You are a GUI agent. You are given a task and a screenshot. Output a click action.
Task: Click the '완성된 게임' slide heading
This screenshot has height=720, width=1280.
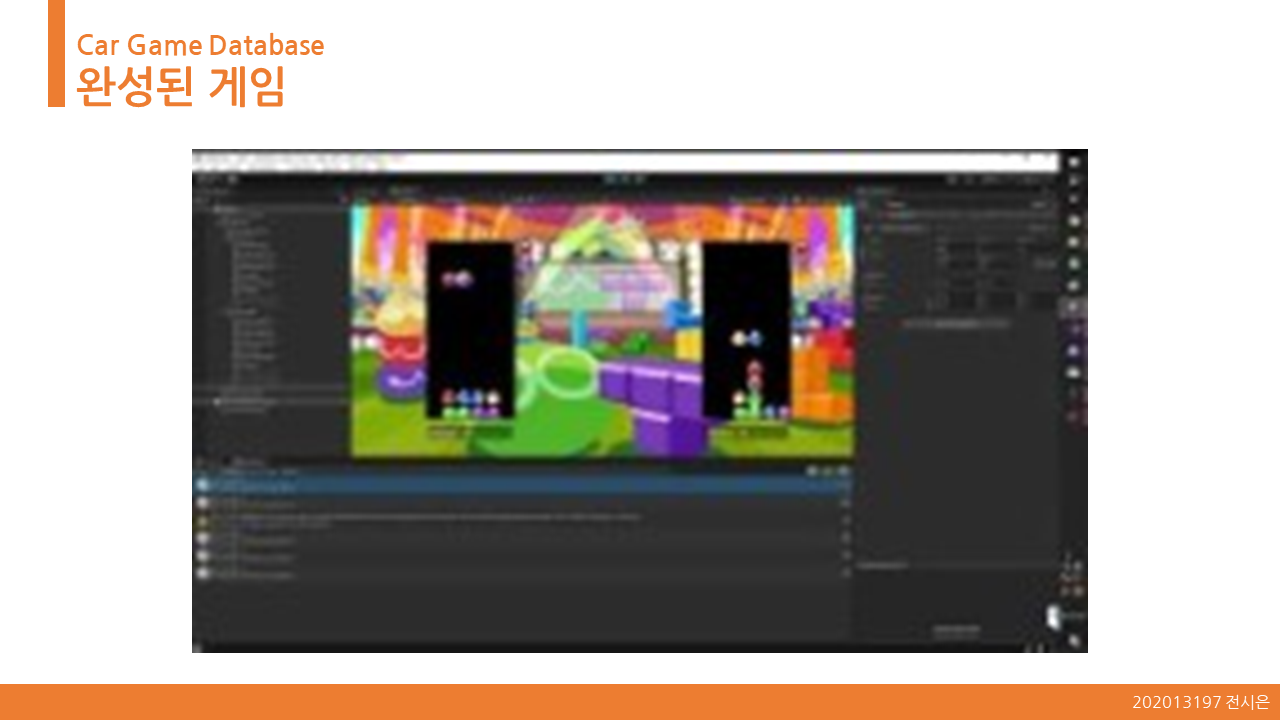181,85
